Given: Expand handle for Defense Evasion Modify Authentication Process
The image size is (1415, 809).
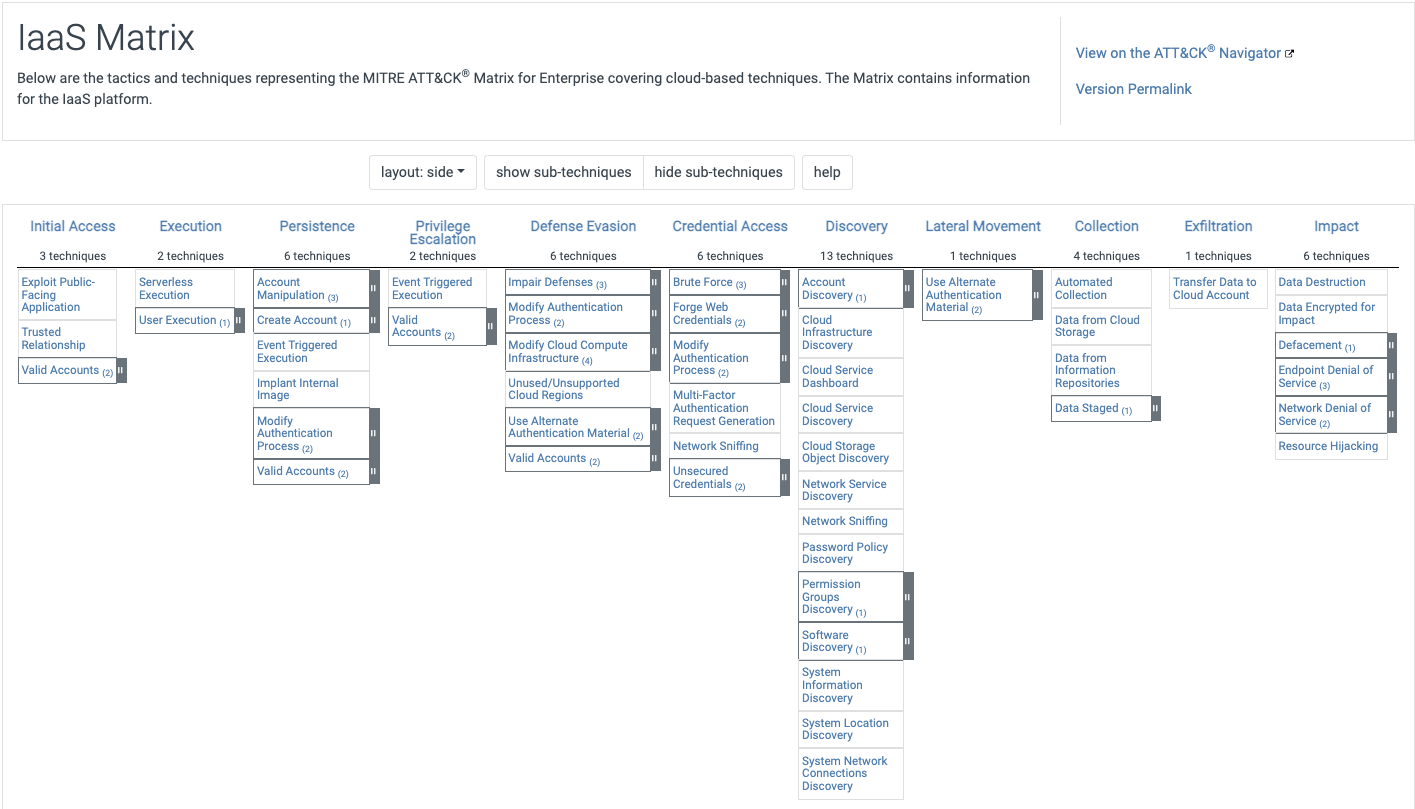Looking at the screenshot, I should pyautogui.click(x=655, y=314).
